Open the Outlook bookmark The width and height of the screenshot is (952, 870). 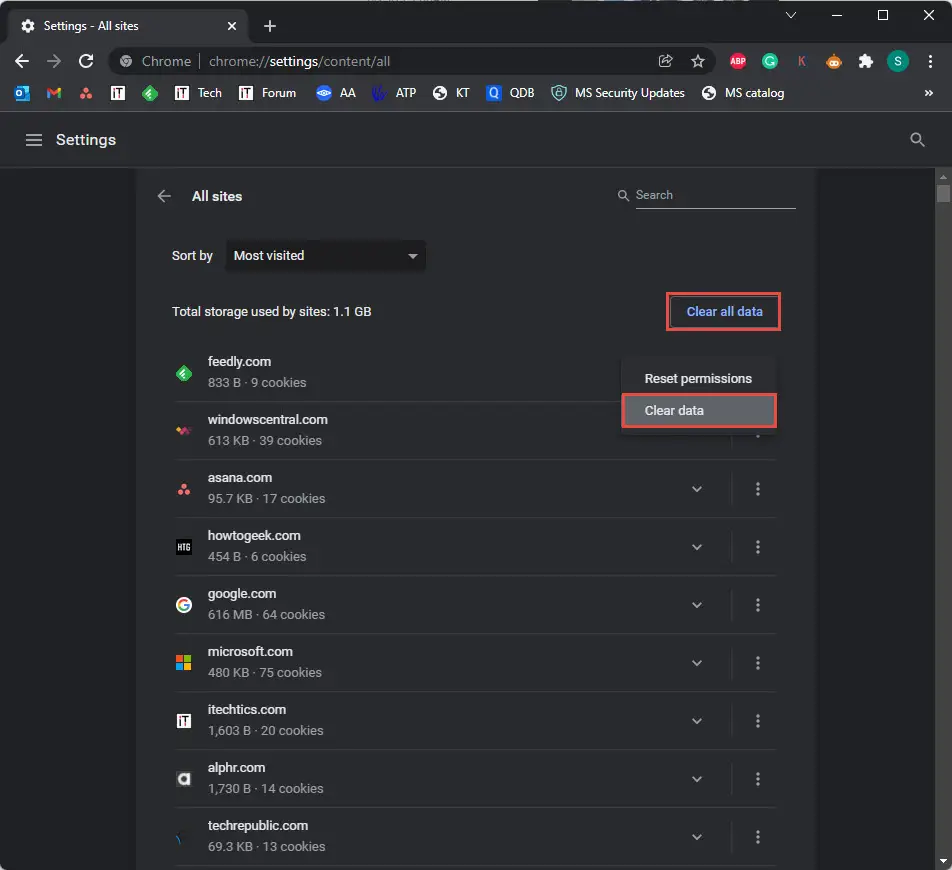(22, 93)
